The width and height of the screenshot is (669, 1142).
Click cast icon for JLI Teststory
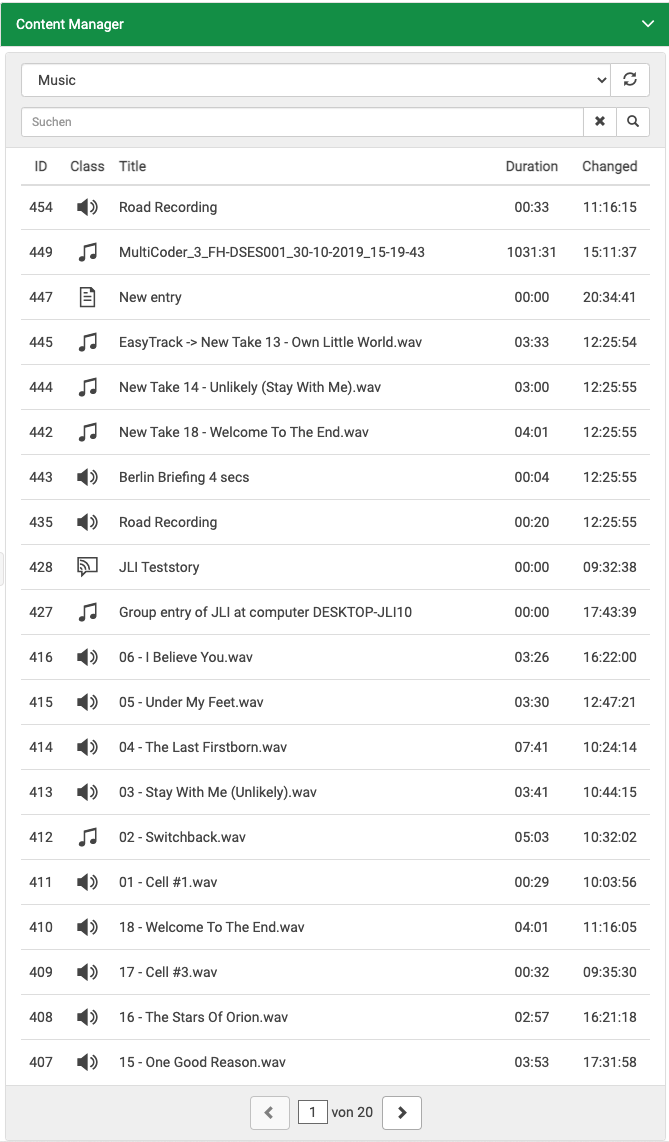(88, 567)
